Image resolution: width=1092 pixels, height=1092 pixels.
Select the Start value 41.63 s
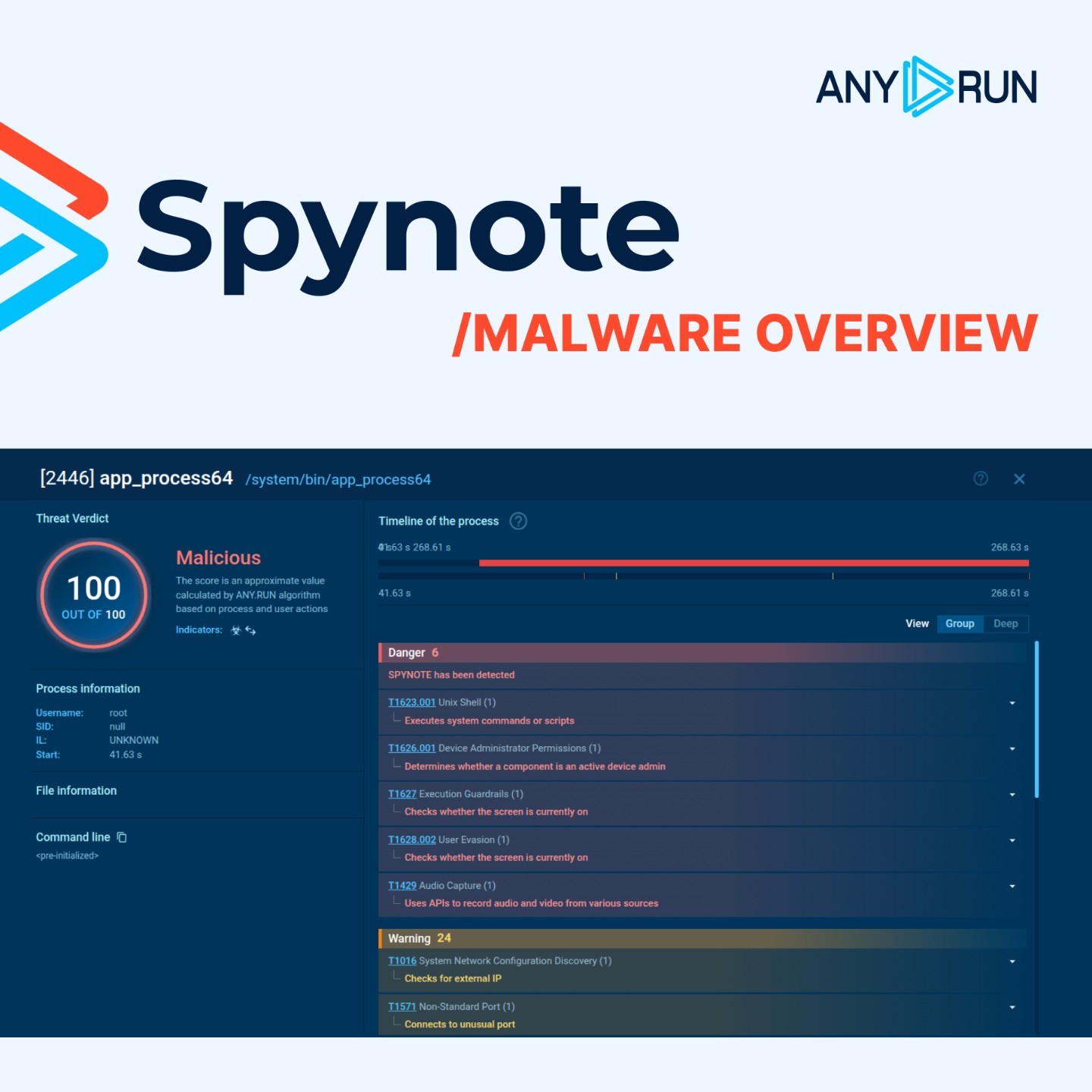(x=125, y=755)
